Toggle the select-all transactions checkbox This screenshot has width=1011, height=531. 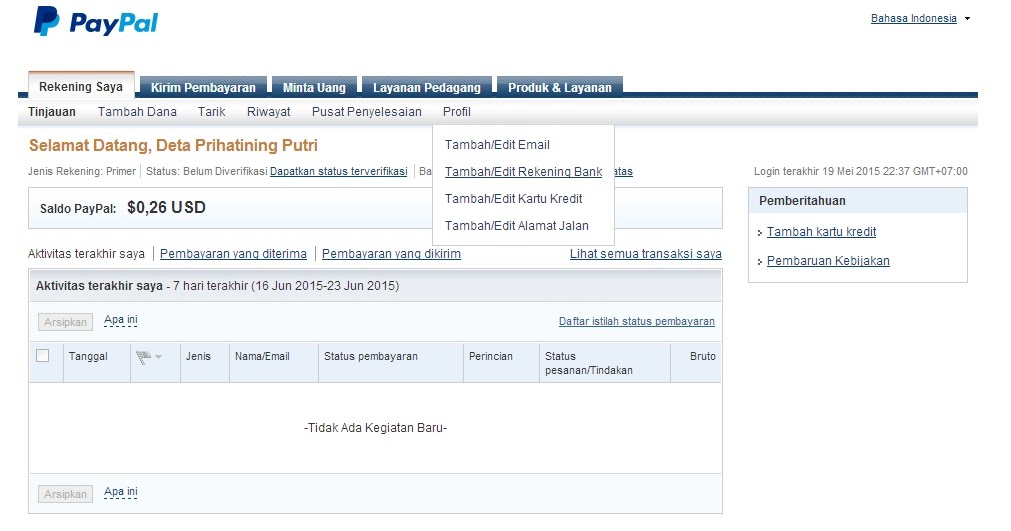pos(43,356)
